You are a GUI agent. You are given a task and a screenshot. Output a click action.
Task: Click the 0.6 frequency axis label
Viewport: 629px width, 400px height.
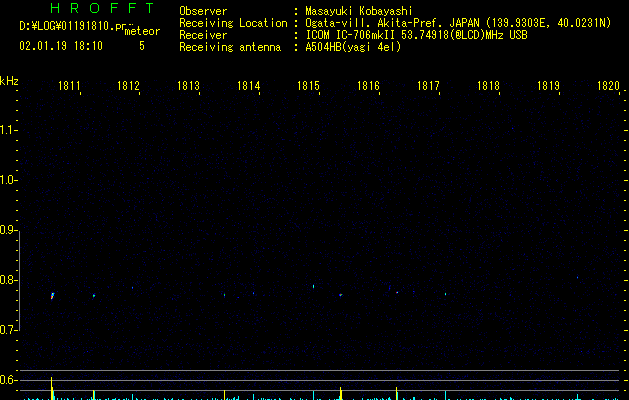7,380
